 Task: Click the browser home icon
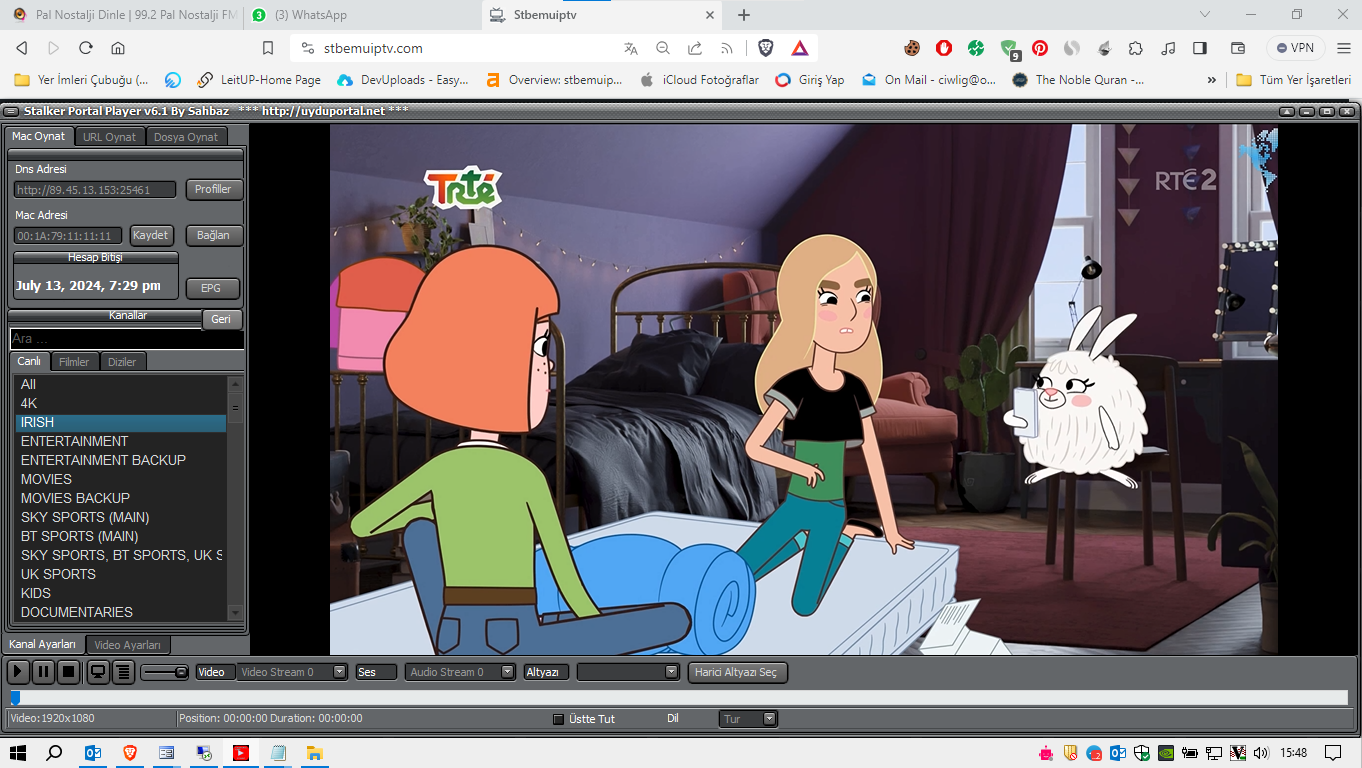click(118, 48)
